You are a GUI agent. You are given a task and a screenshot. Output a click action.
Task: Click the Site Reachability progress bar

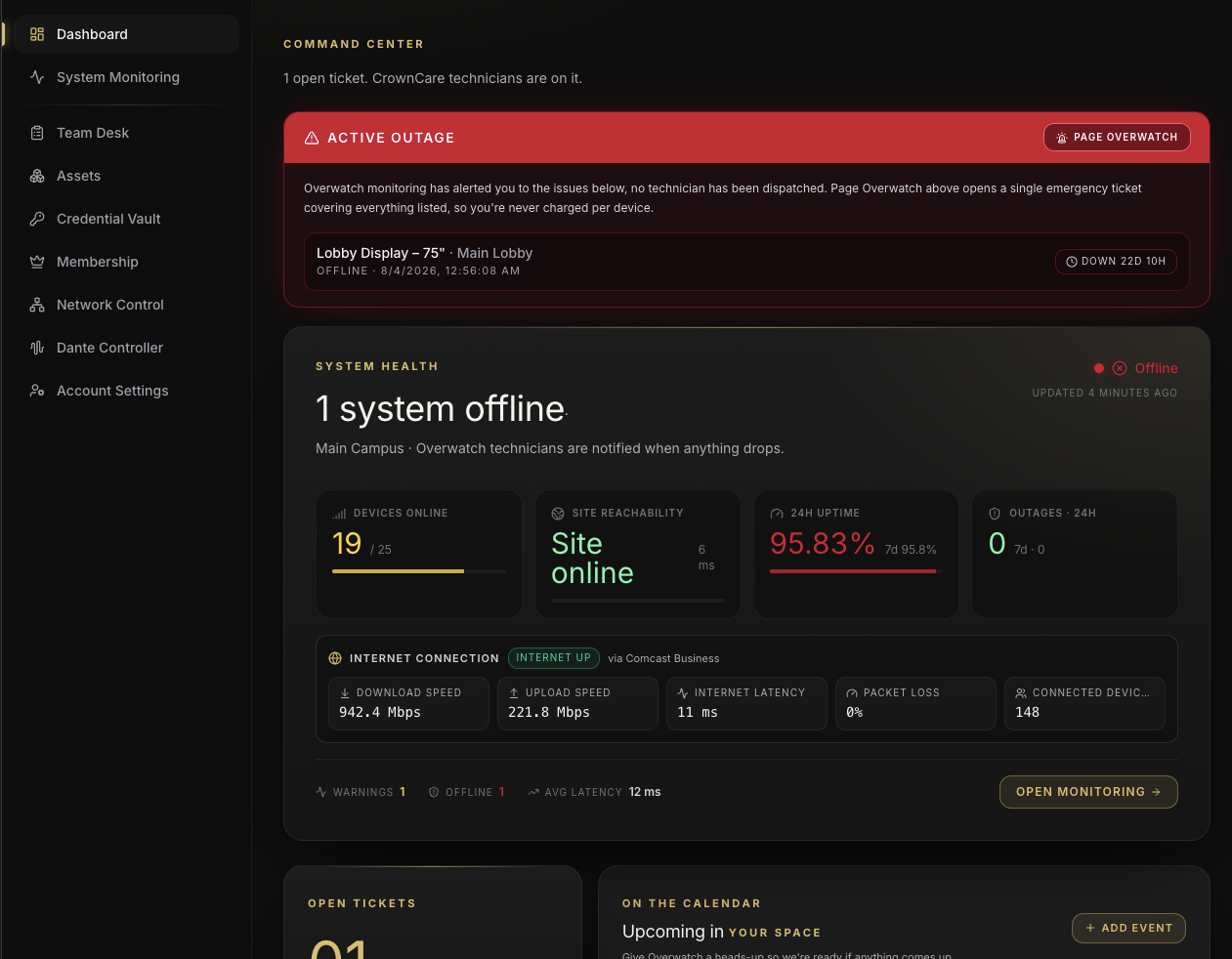(x=638, y=601)
